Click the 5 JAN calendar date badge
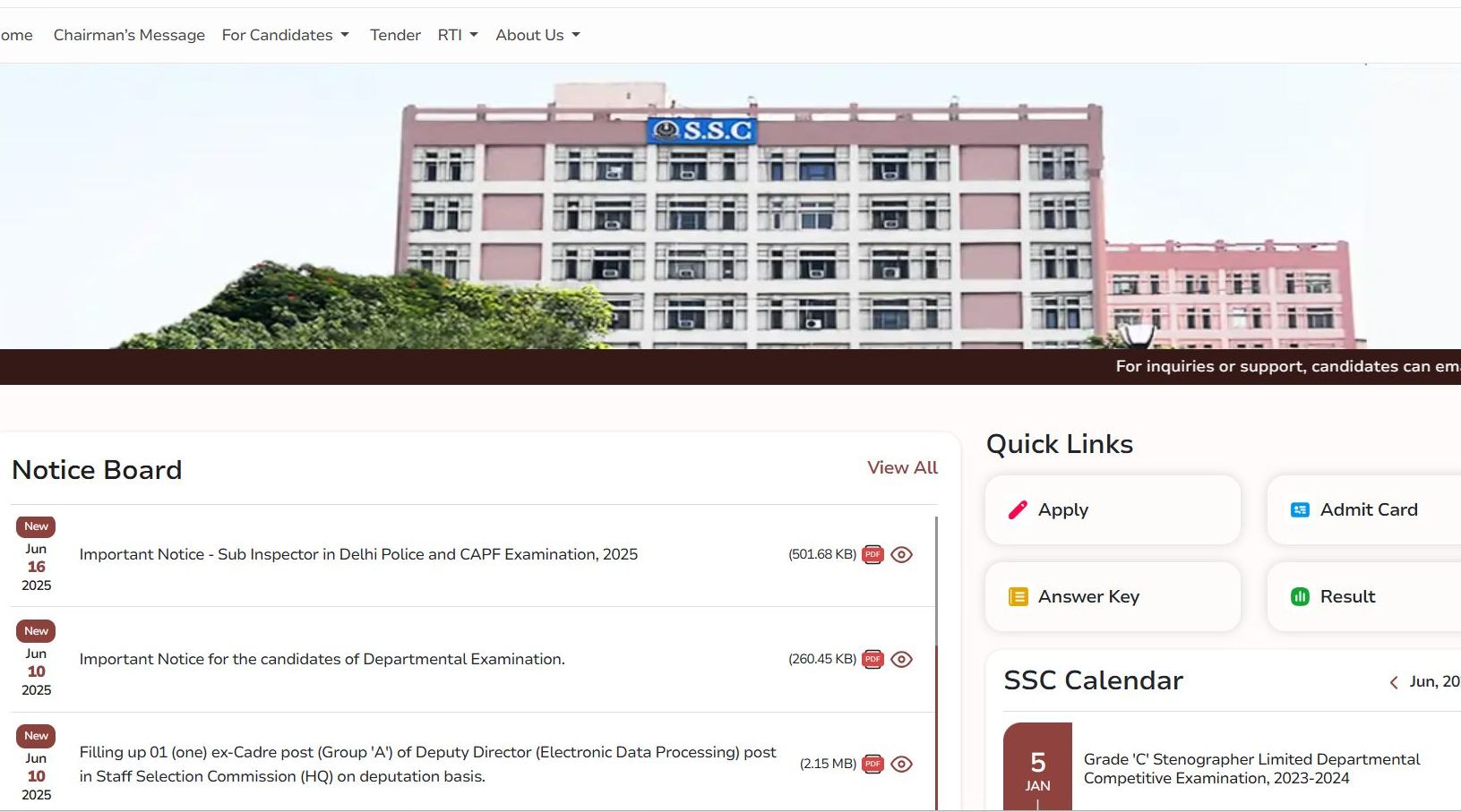Viewport: 1461px width, 812px height. [1037, 766]
